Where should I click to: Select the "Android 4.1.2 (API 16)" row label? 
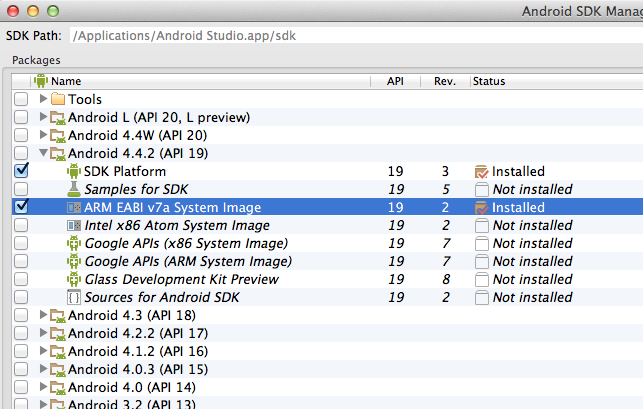pos(138,352)
